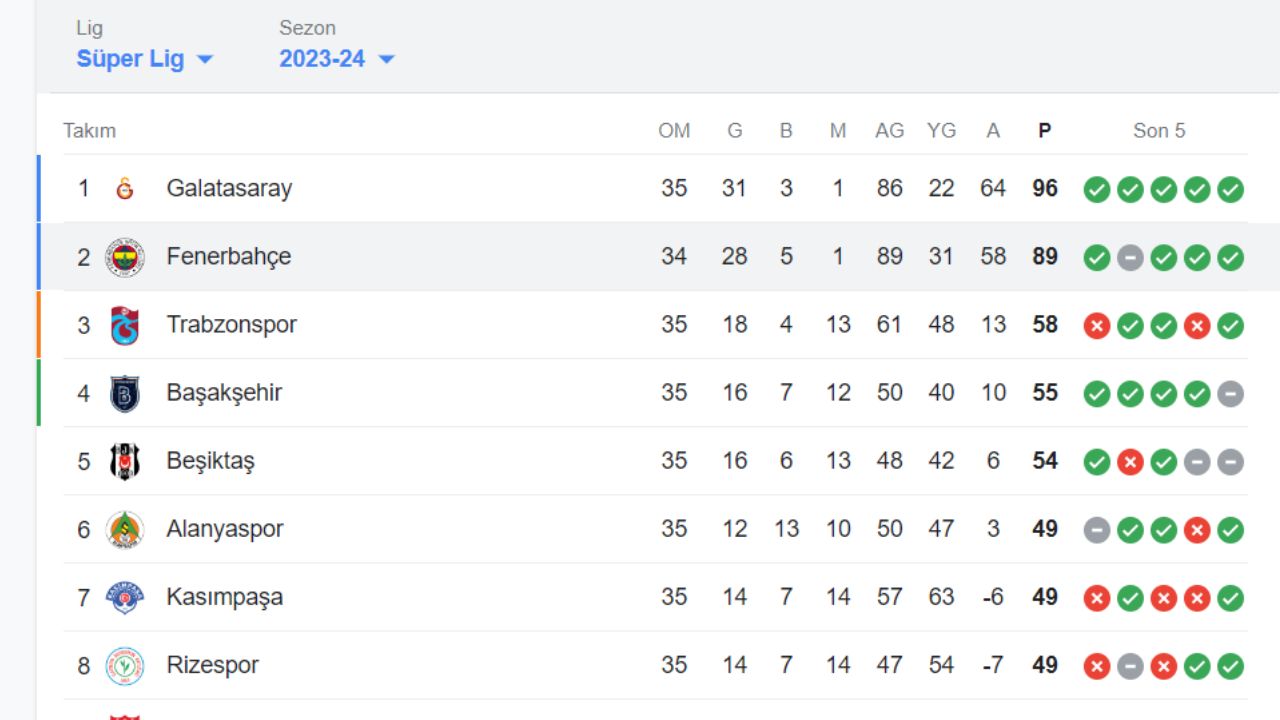Open the Beşiktaş team name link

[x=210, y=461]
